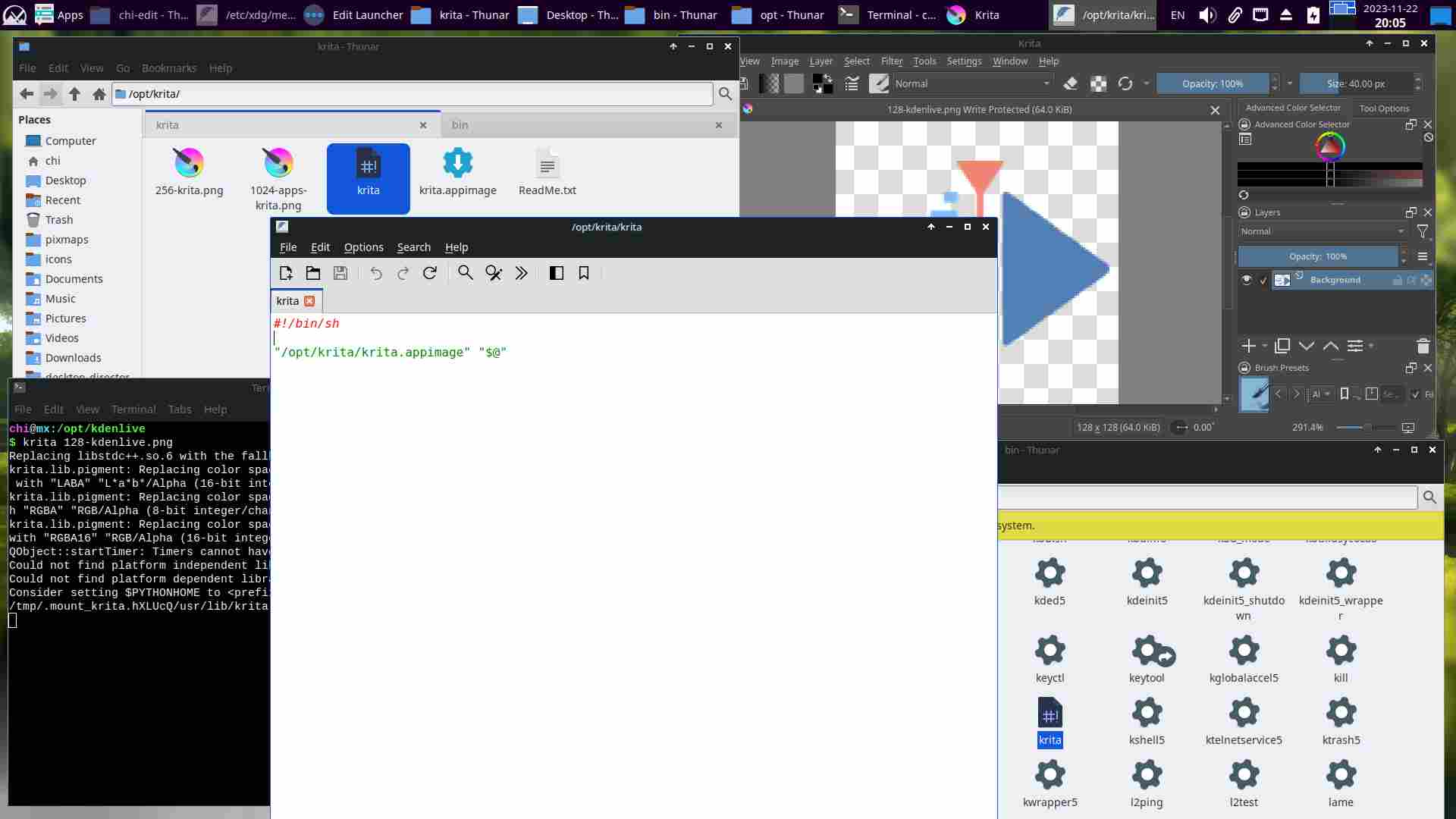The width and height of the screenshot is (1456, 819).
Task: Toggle the brush presets filter checkbox
Action: (1415, 394)
